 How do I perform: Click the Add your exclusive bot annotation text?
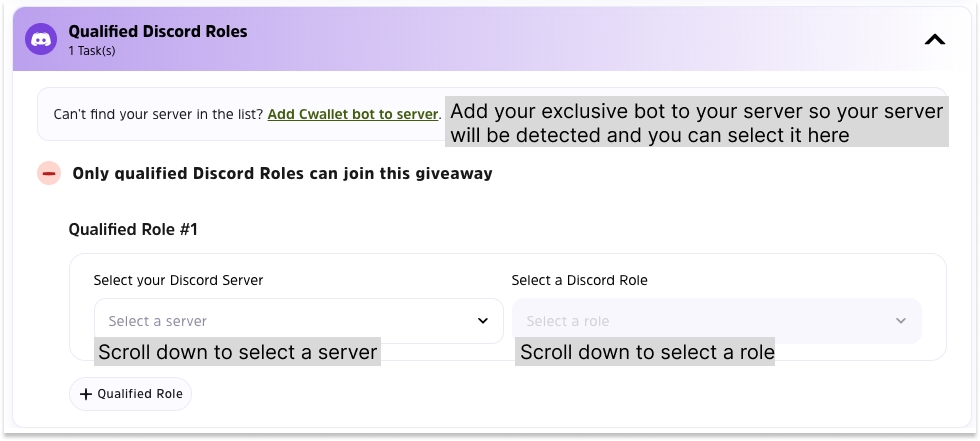(x=697, y=122)
